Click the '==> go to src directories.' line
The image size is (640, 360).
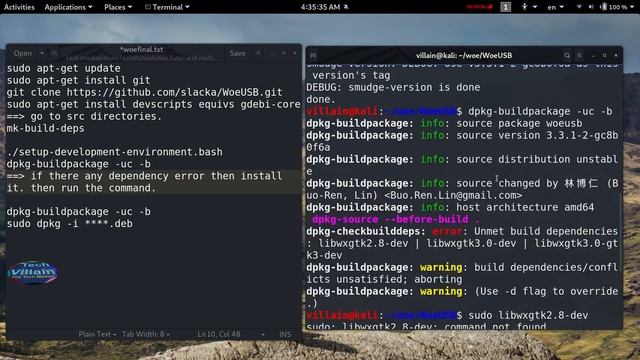pyautogui.click(x=84, y=116)
